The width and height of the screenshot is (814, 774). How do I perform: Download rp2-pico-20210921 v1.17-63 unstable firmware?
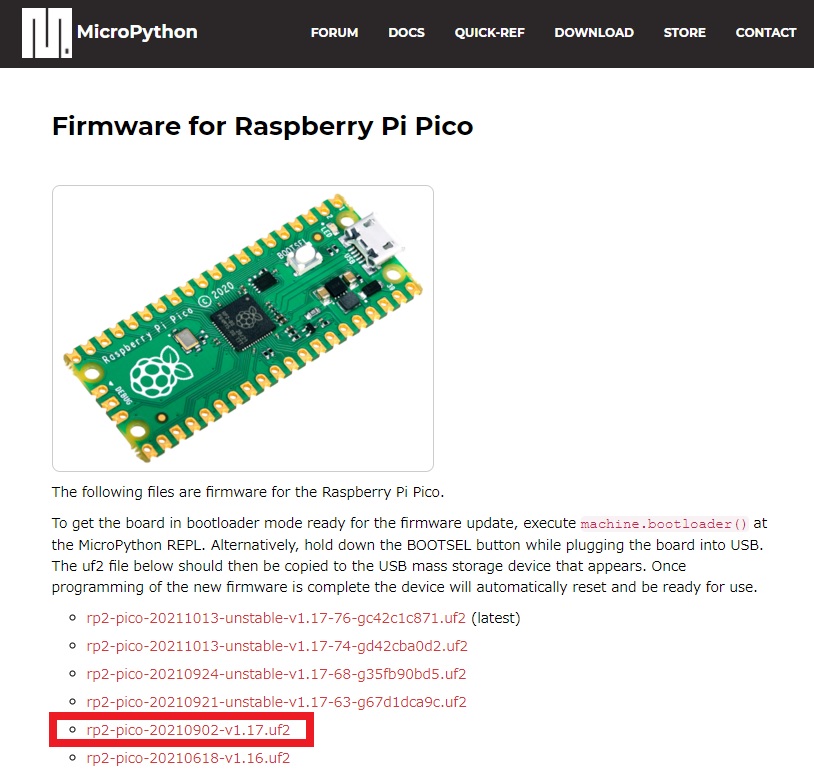[x=276, y=702]
